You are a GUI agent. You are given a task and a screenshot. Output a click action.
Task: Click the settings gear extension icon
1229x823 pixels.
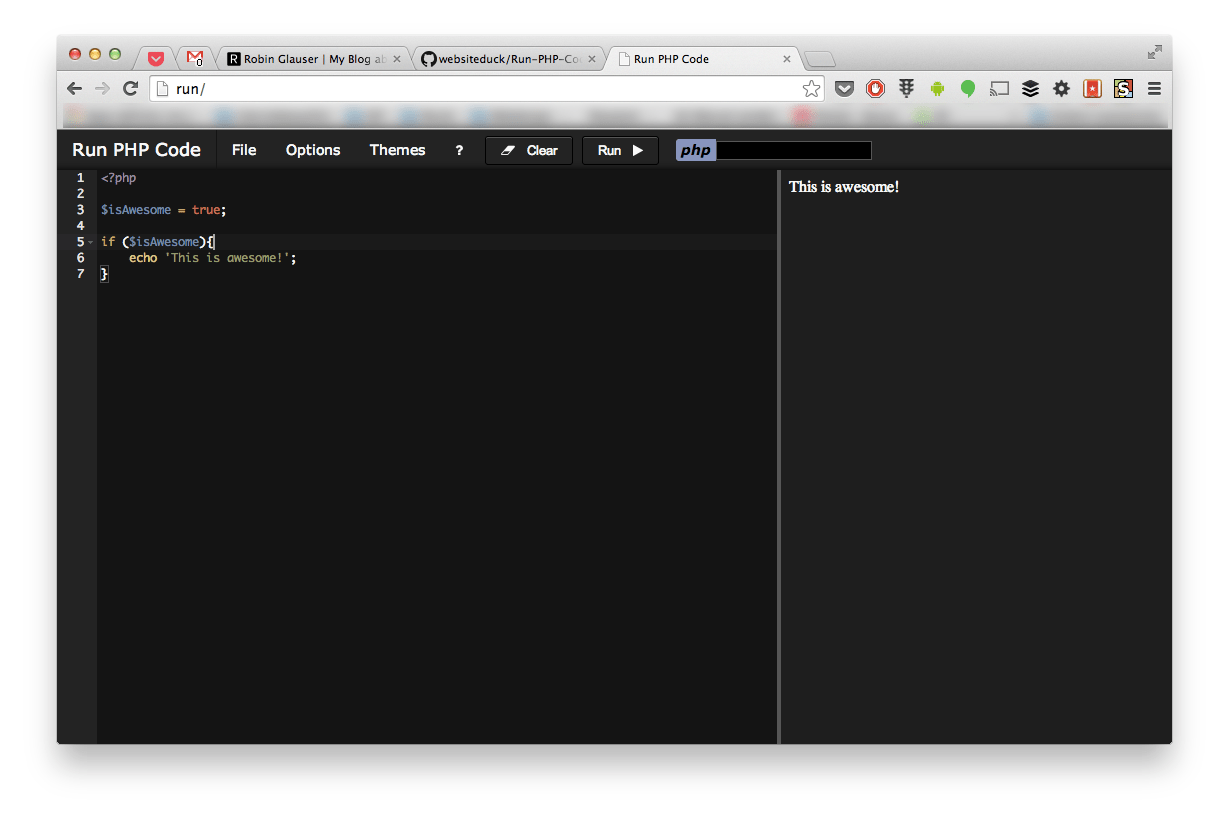click(x=1061, y=88)
